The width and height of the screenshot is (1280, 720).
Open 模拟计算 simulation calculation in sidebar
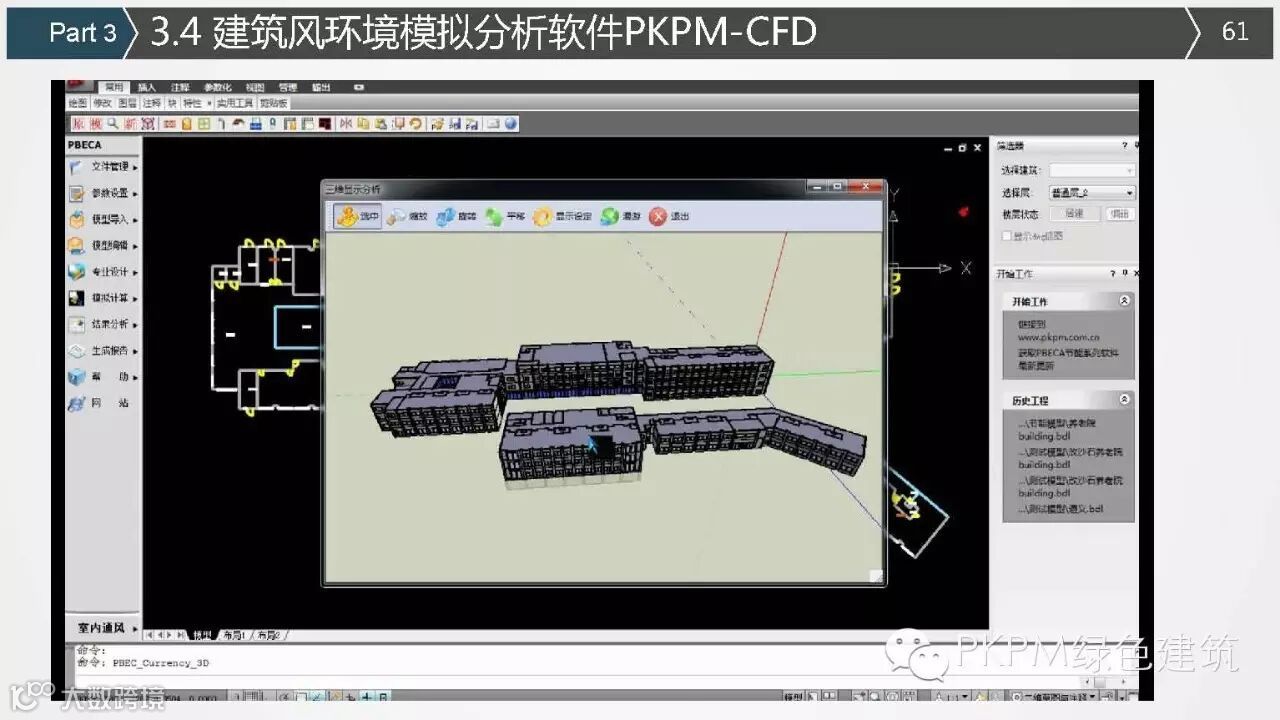[102, 298]
